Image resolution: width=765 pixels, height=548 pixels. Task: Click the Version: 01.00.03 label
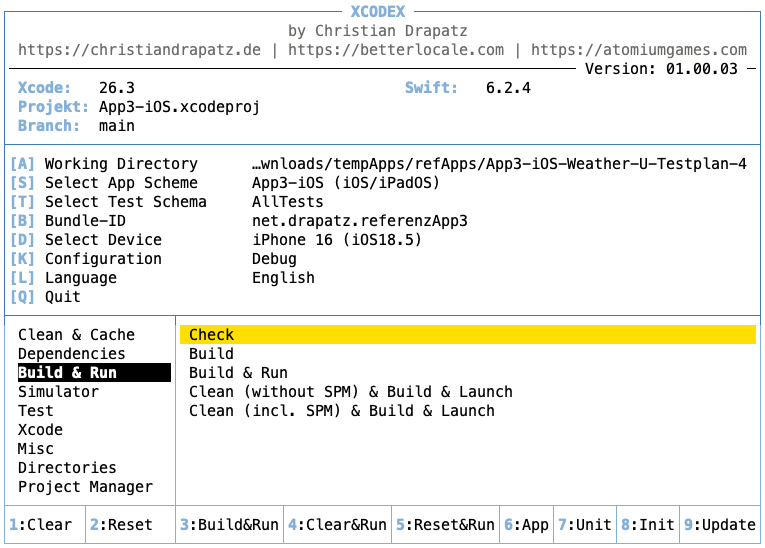662,69
